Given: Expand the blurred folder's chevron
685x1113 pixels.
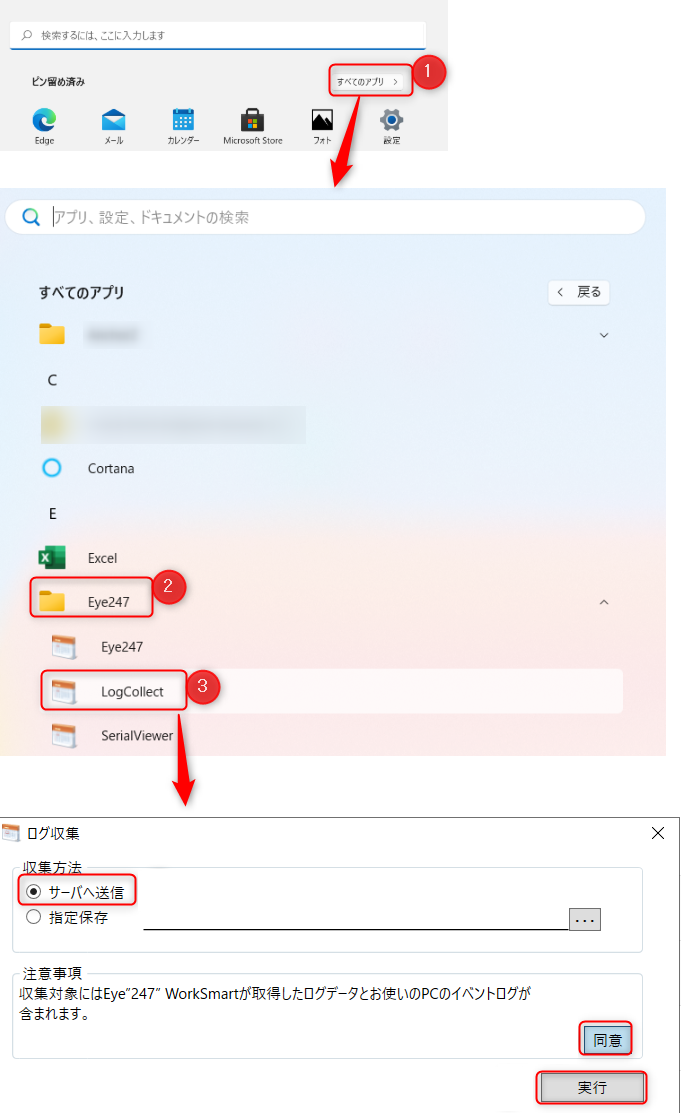Looking at the screenshot, I should pos(604,335).
